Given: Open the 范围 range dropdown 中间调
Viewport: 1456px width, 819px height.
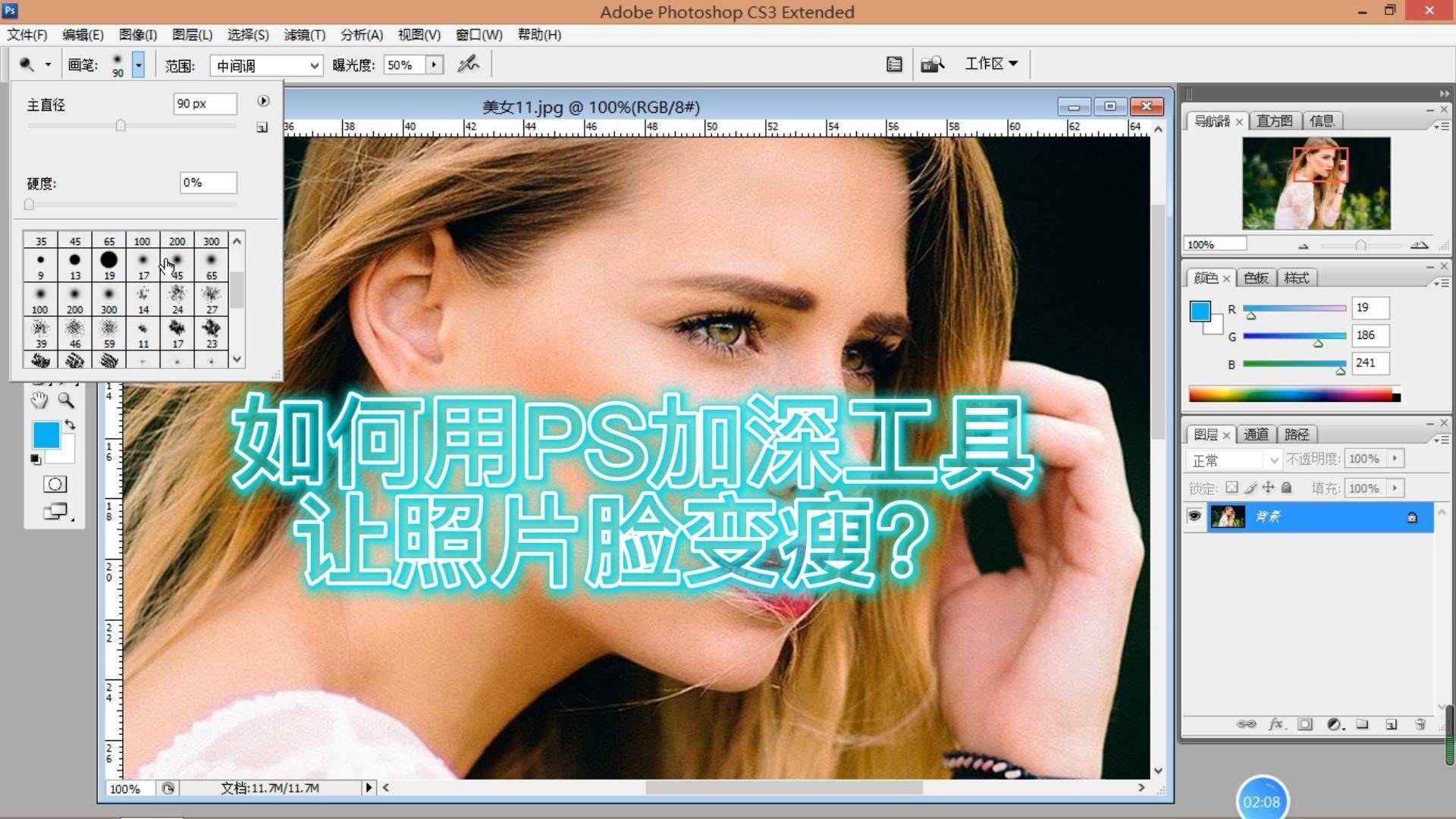Looking at the screenshot, I should pyautogui.click(x=266, y=66).
